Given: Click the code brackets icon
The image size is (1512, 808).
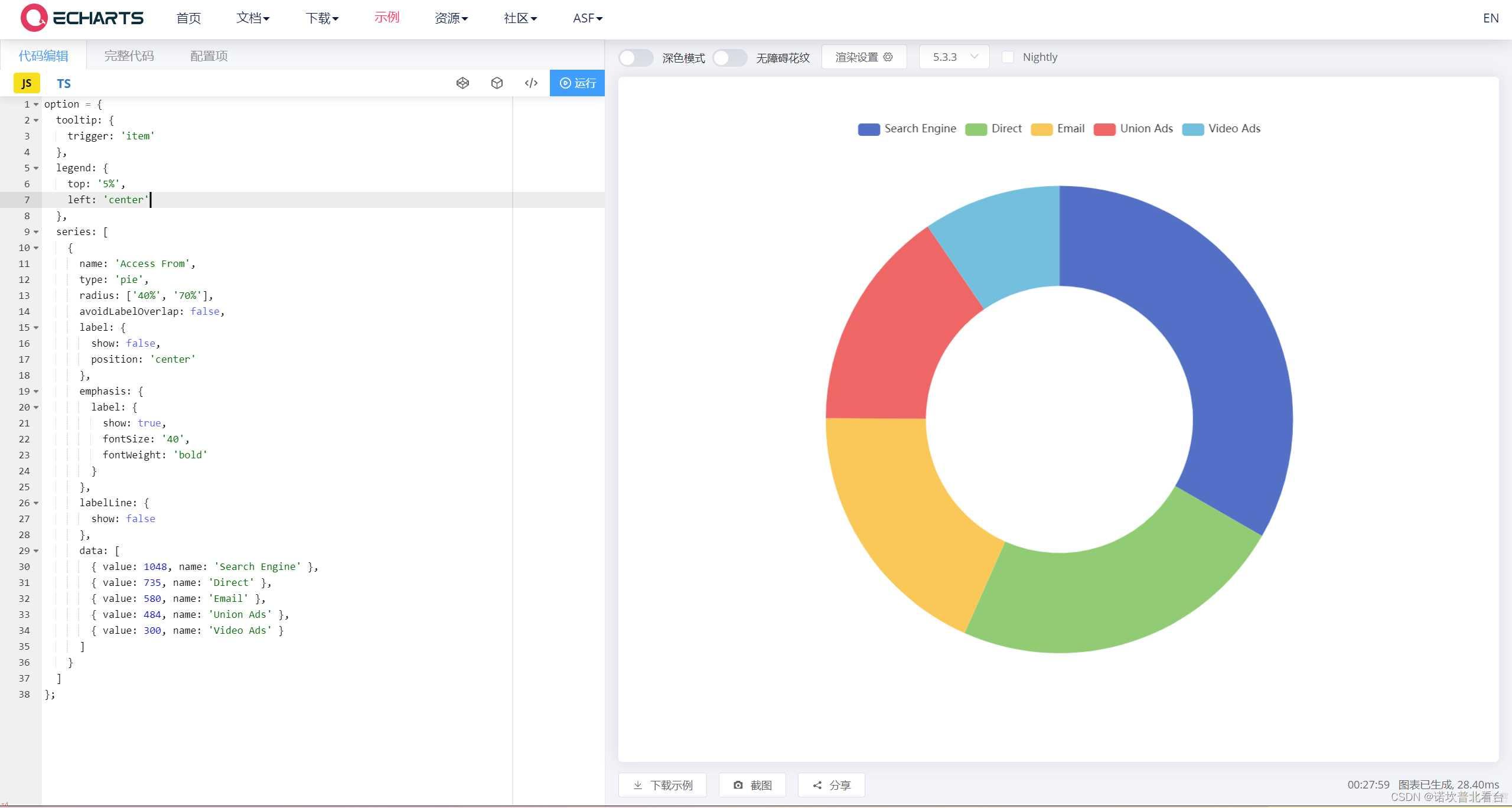Looking at the screenshot, I should pyautogui.click(x=531, y=83).
